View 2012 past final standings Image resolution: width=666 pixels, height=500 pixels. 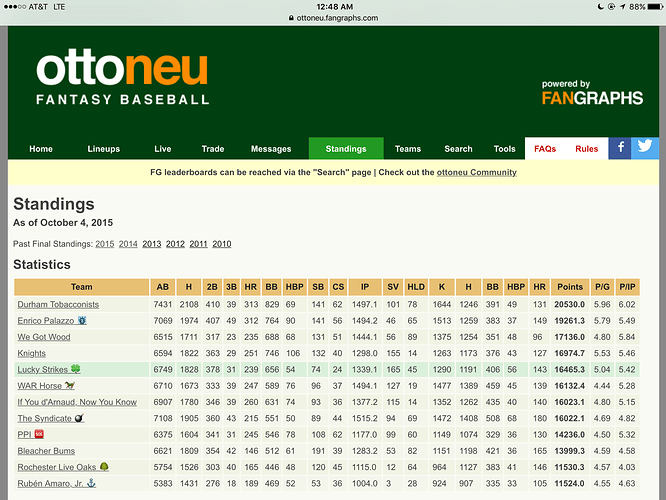[175, 244]
